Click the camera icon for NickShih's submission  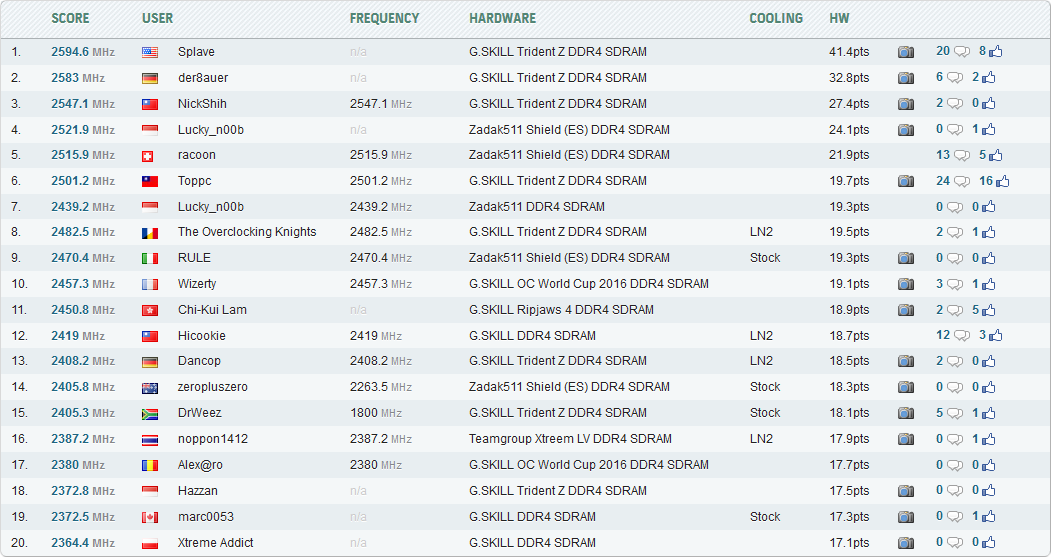(905, 104)
